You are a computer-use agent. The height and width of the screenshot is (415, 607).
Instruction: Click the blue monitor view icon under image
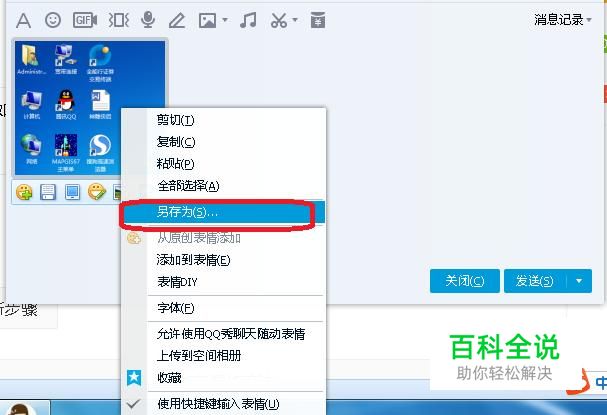click(x=72, y=192)
